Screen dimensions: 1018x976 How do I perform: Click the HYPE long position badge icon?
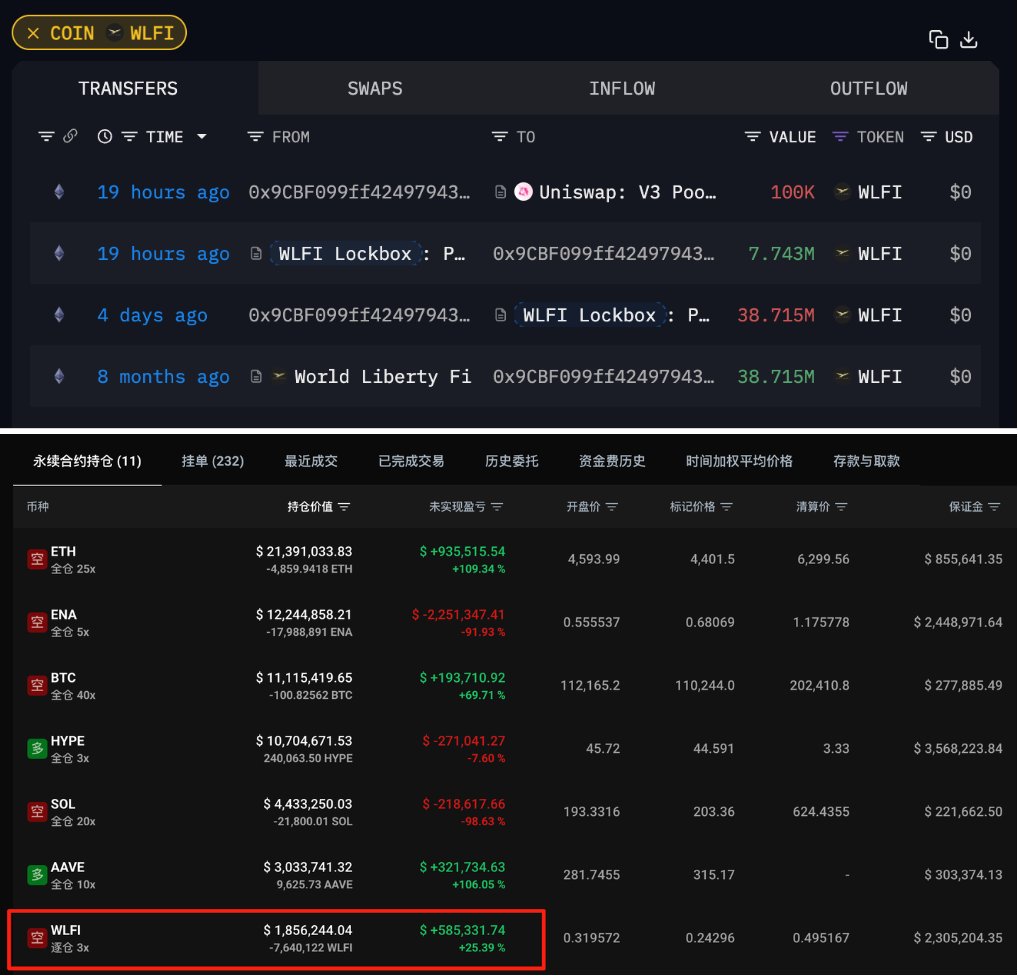tap(37, 748)
